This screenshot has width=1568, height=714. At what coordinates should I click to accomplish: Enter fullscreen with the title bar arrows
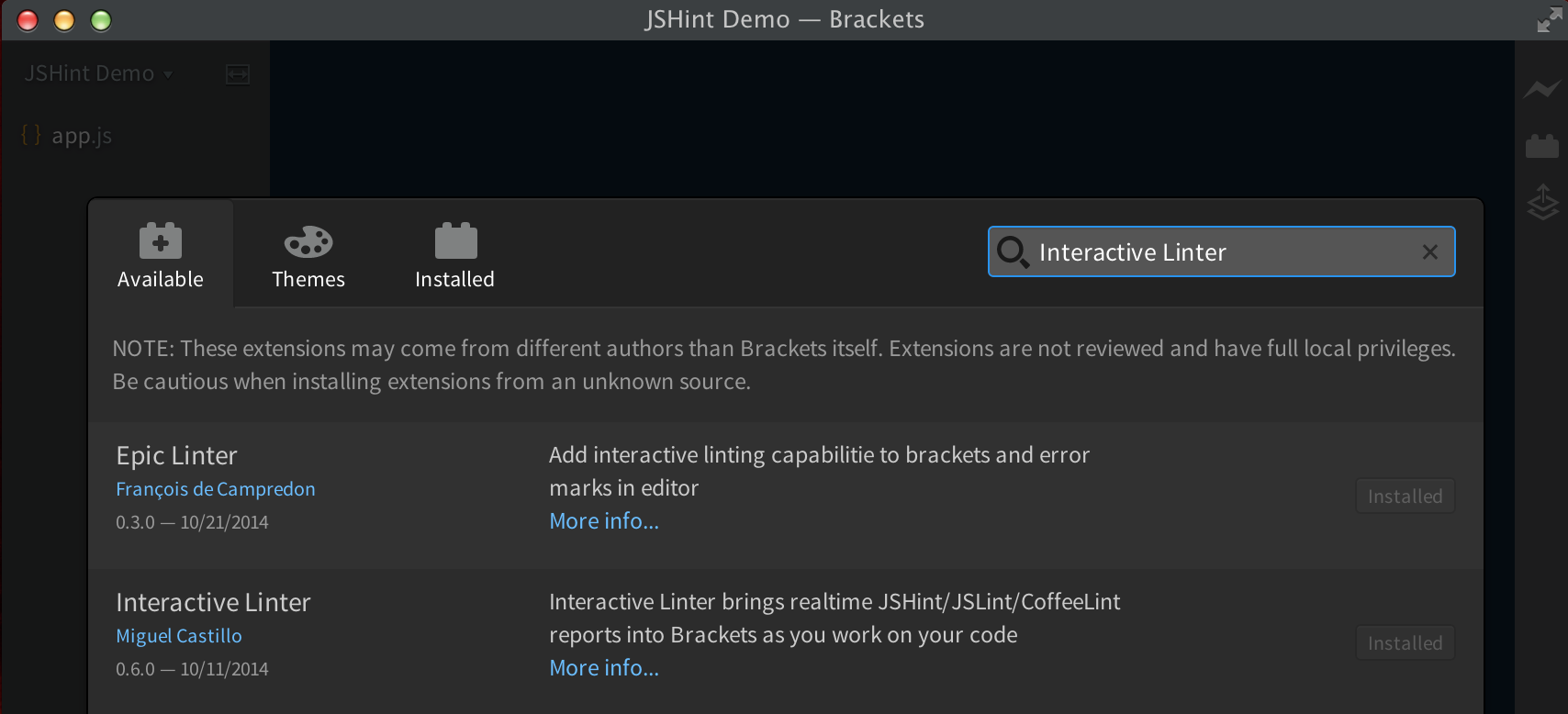click(1548, 19)
